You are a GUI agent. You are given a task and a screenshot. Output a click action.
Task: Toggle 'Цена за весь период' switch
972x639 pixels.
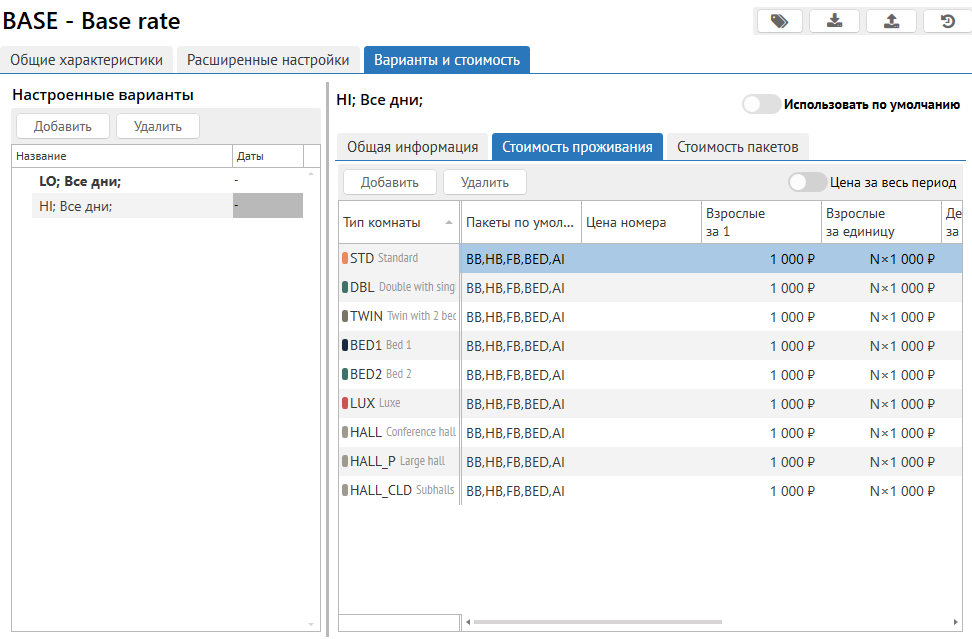[x=807, y=182]
